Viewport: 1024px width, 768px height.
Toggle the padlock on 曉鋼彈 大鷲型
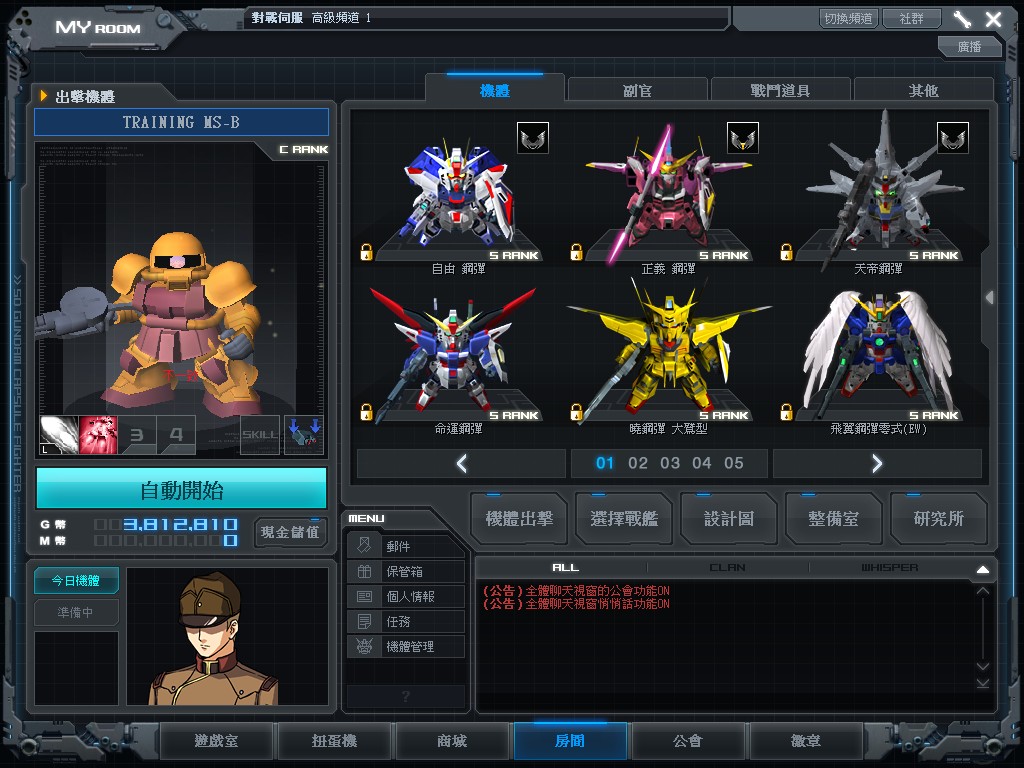(576, 412)
